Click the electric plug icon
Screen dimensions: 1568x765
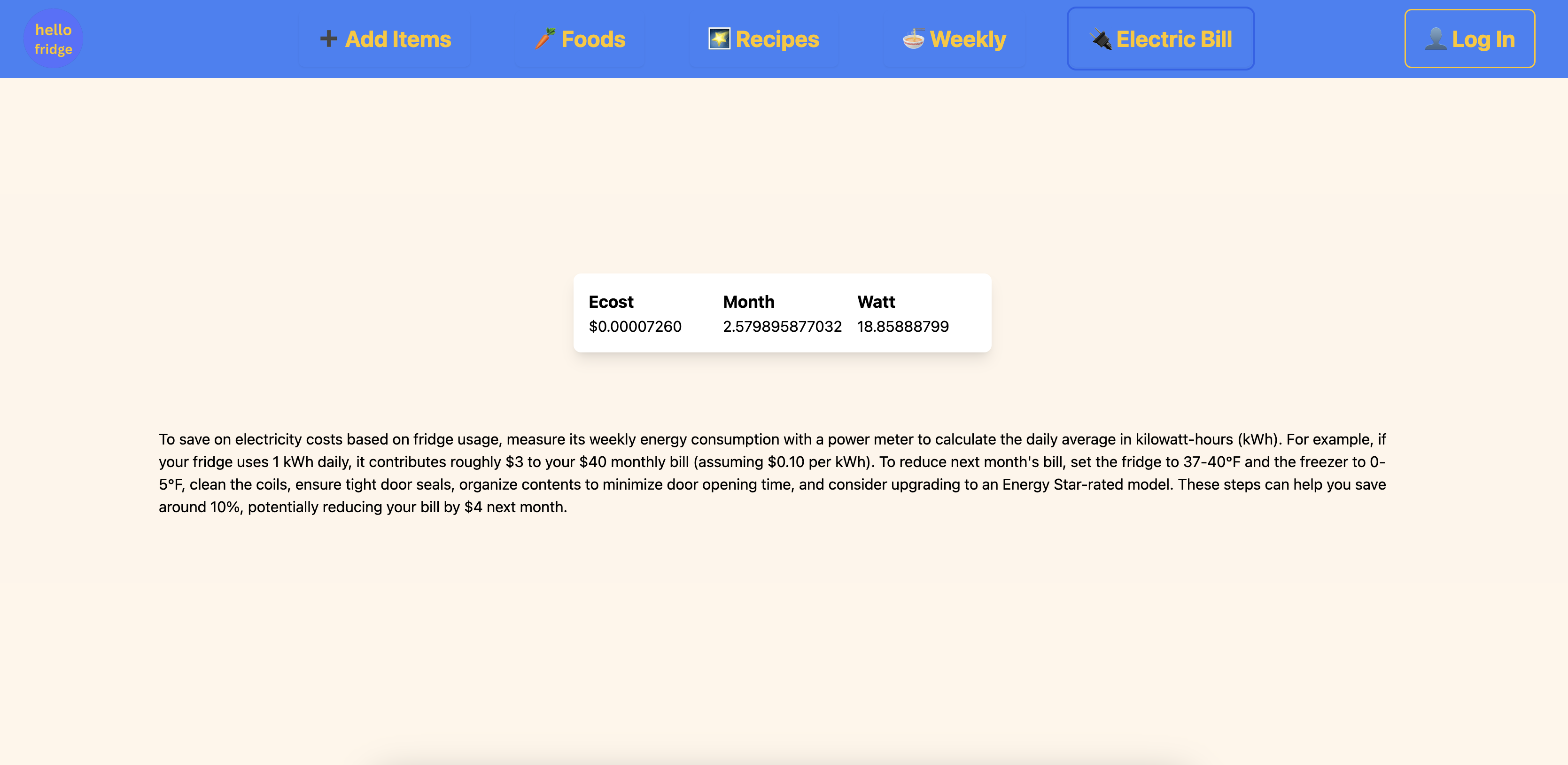click(x=1101, y=39)
